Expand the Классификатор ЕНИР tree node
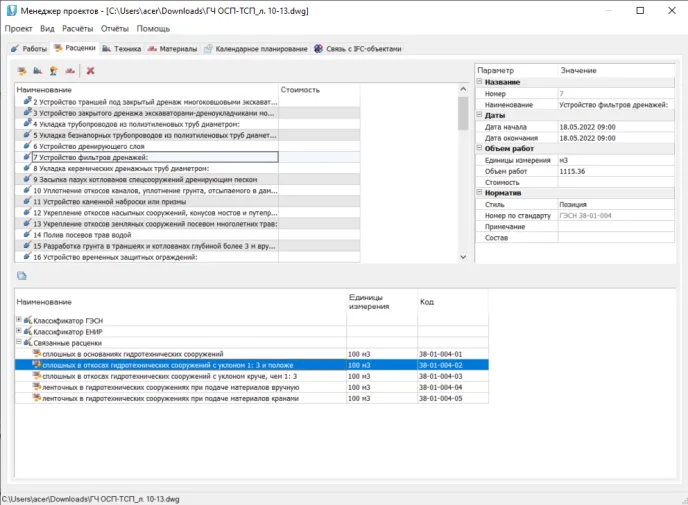 [20, 332]
